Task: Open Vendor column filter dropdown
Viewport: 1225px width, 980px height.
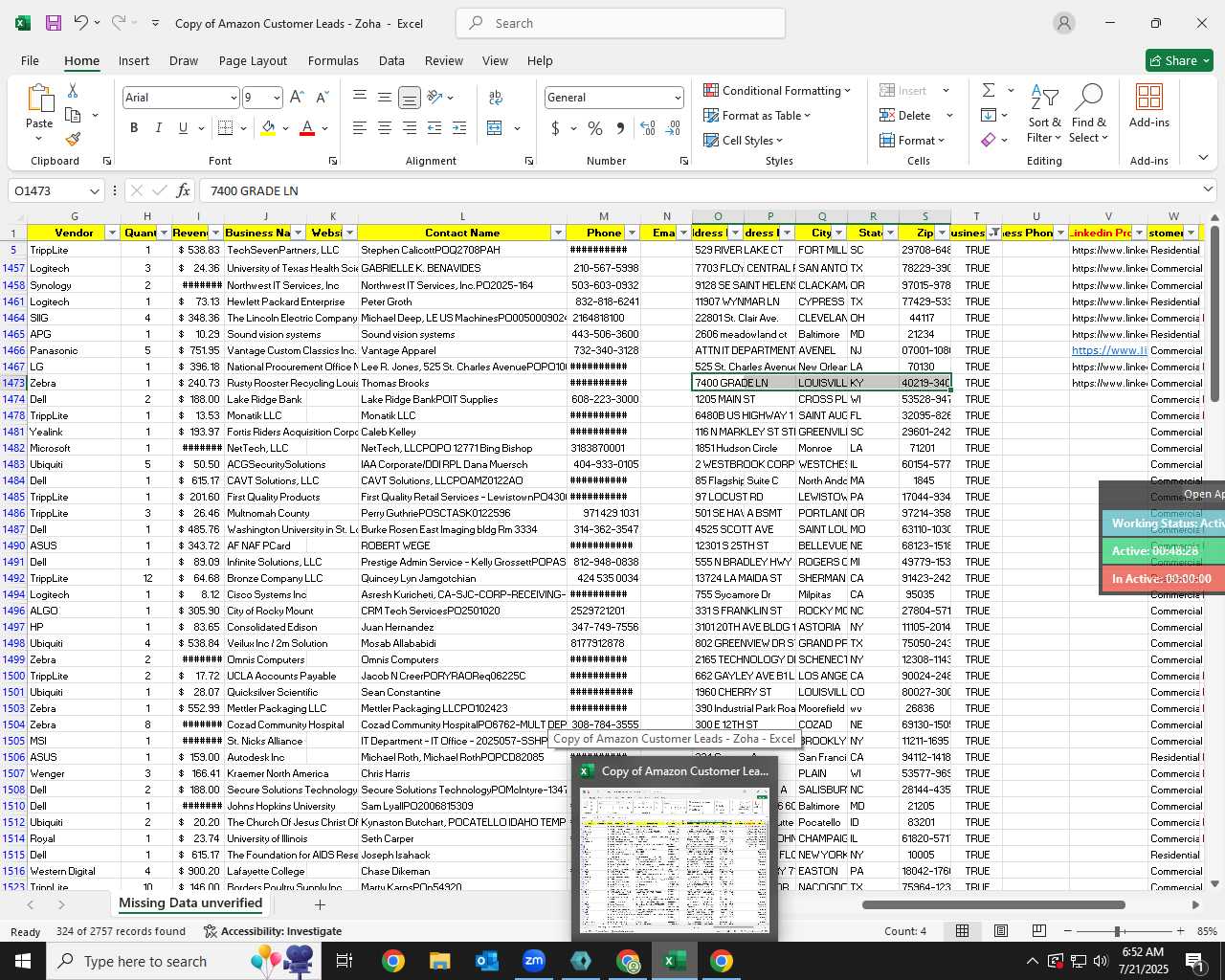Action: coord(112,233)
